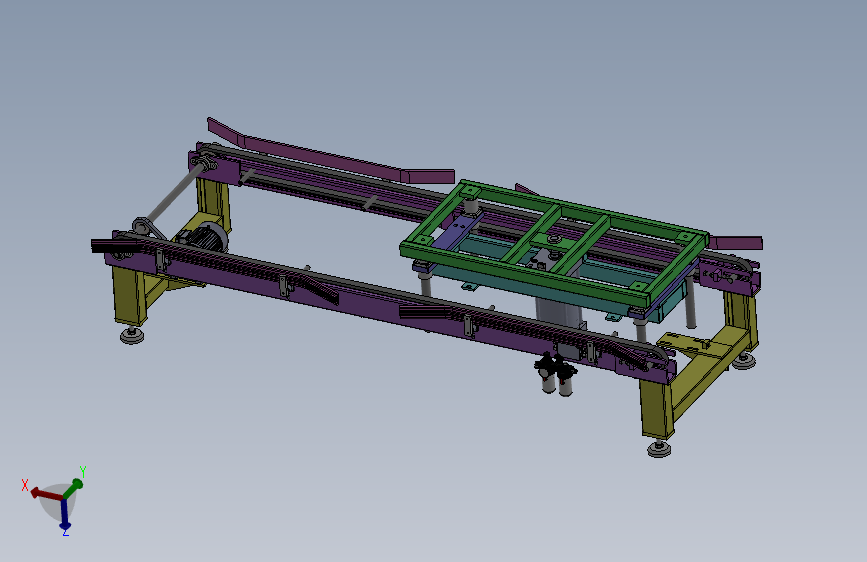867x562 pixels.
Task: Click the green Y axis of the triad
Action: click(x=72, y=489)
